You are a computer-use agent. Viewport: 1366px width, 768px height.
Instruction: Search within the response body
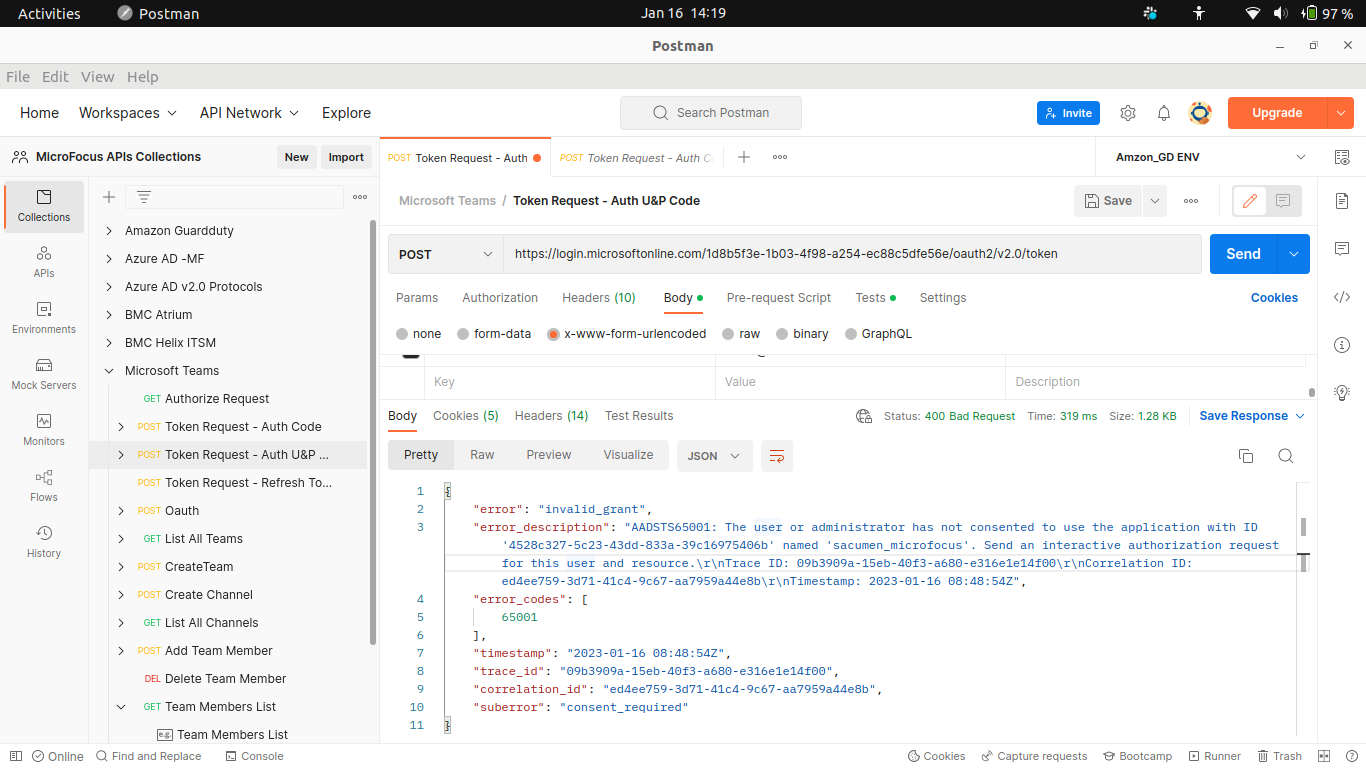1286,456
